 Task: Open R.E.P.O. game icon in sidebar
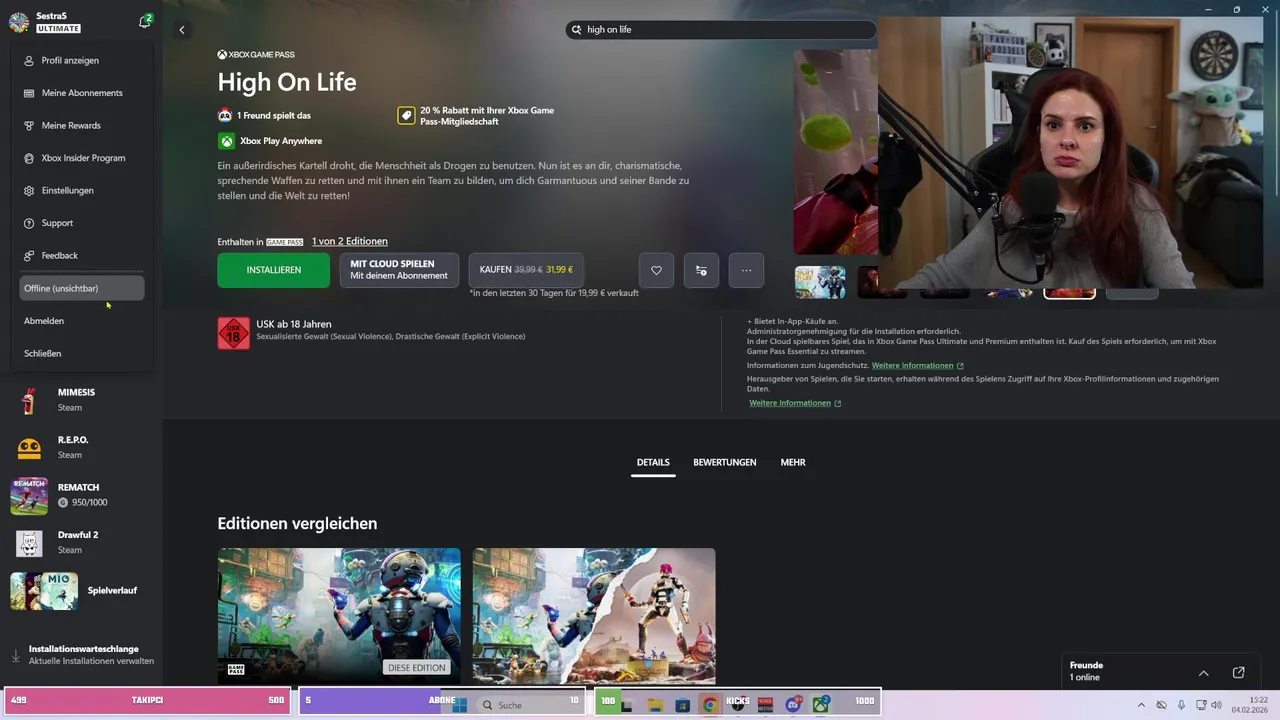(x=29, y=447)
